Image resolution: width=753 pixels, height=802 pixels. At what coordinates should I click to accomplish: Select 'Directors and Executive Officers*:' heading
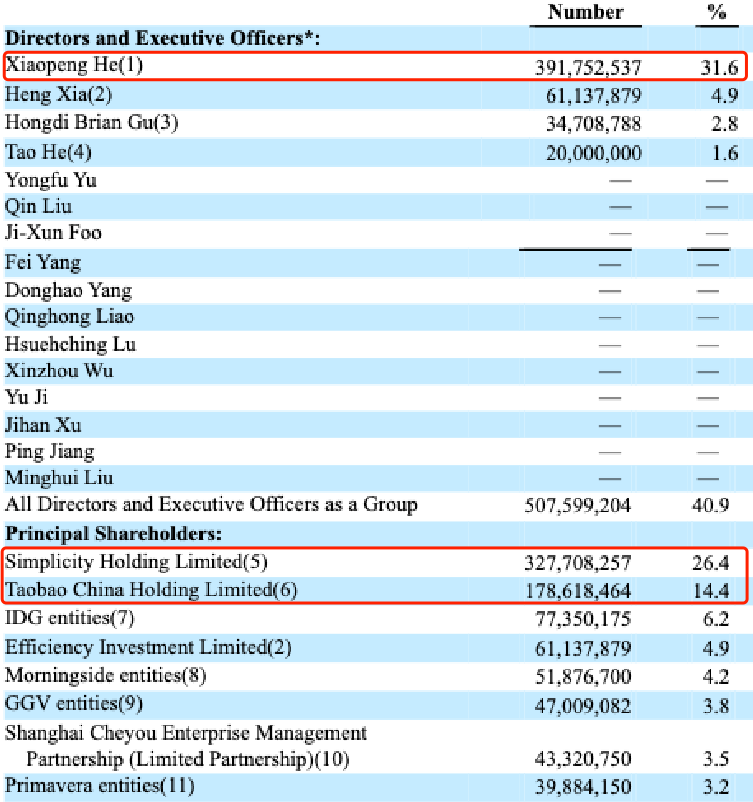[162, 38]
